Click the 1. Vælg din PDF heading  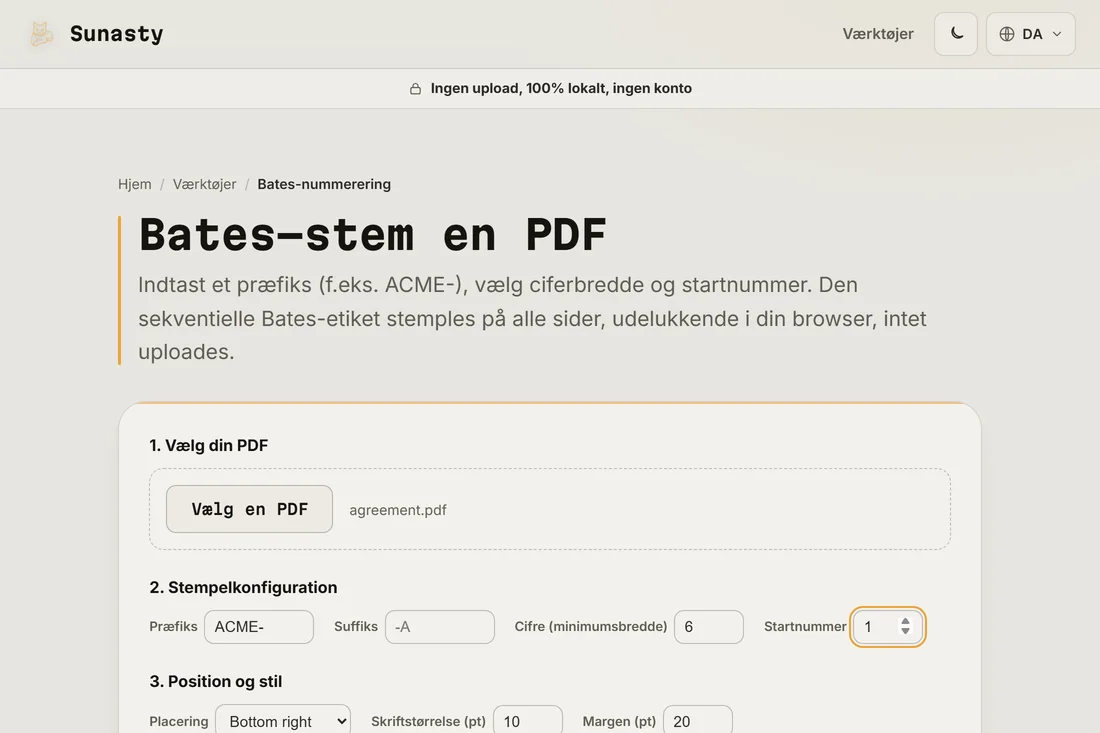(208, 445)
